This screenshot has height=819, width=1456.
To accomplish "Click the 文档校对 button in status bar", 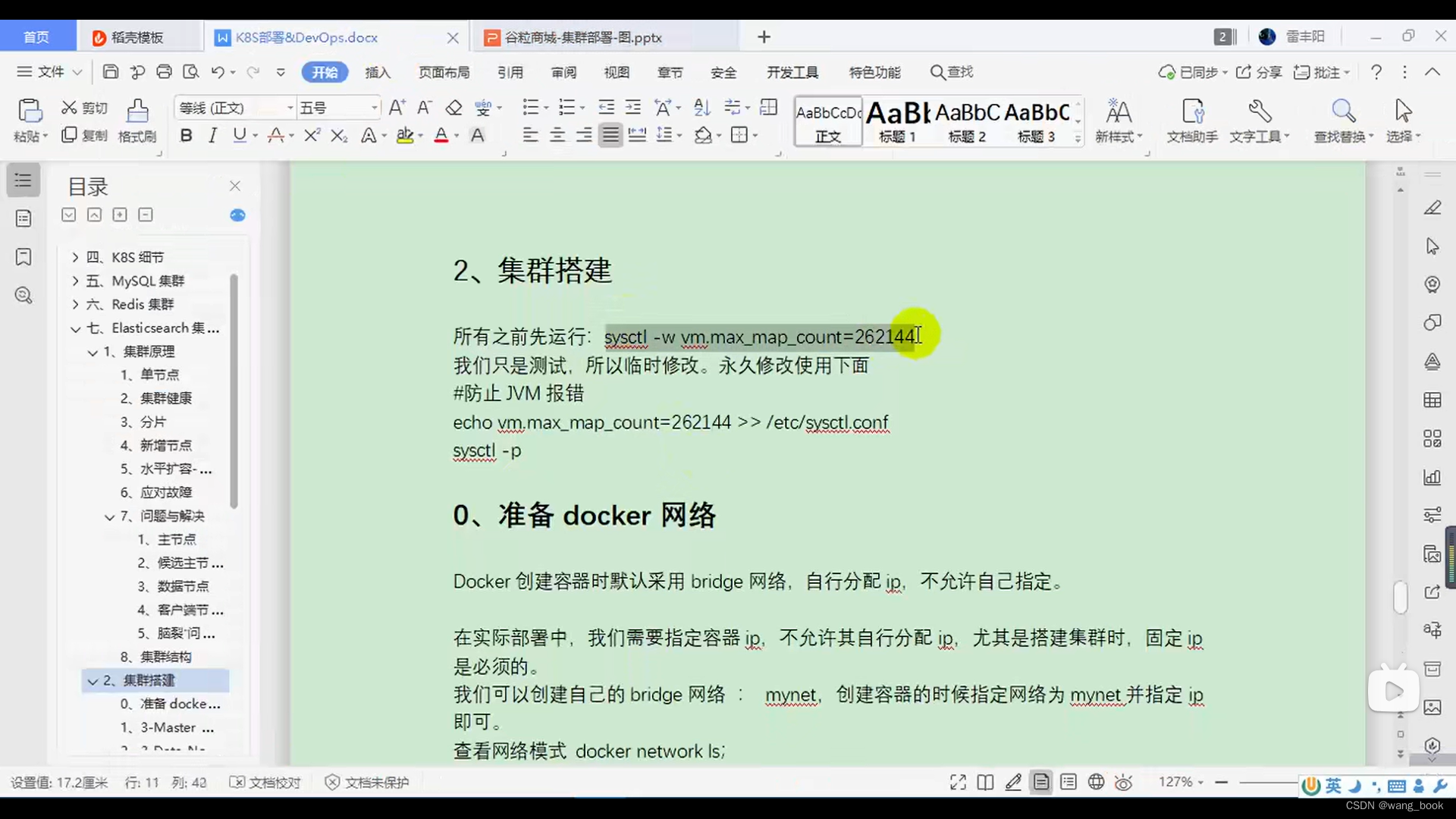I will pyautogui.click(x=265, y=782).
